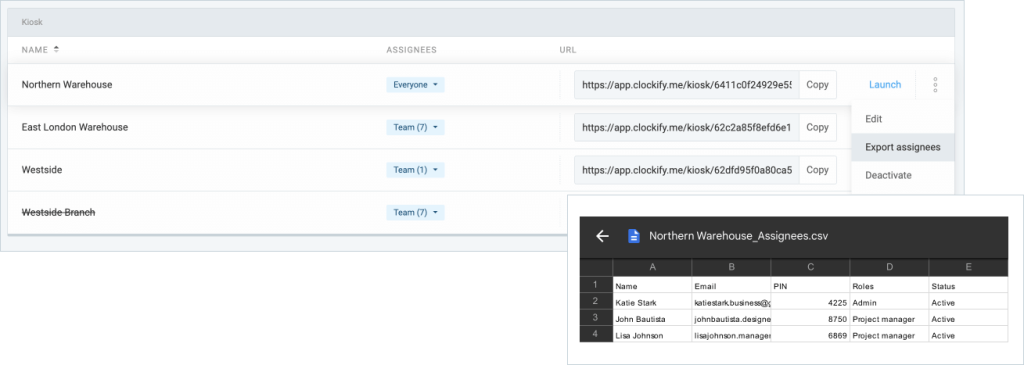Choose Deactivate from the kiosk menu
The height and width of the screenshot is (365, 1024).
tap(903, 175)
